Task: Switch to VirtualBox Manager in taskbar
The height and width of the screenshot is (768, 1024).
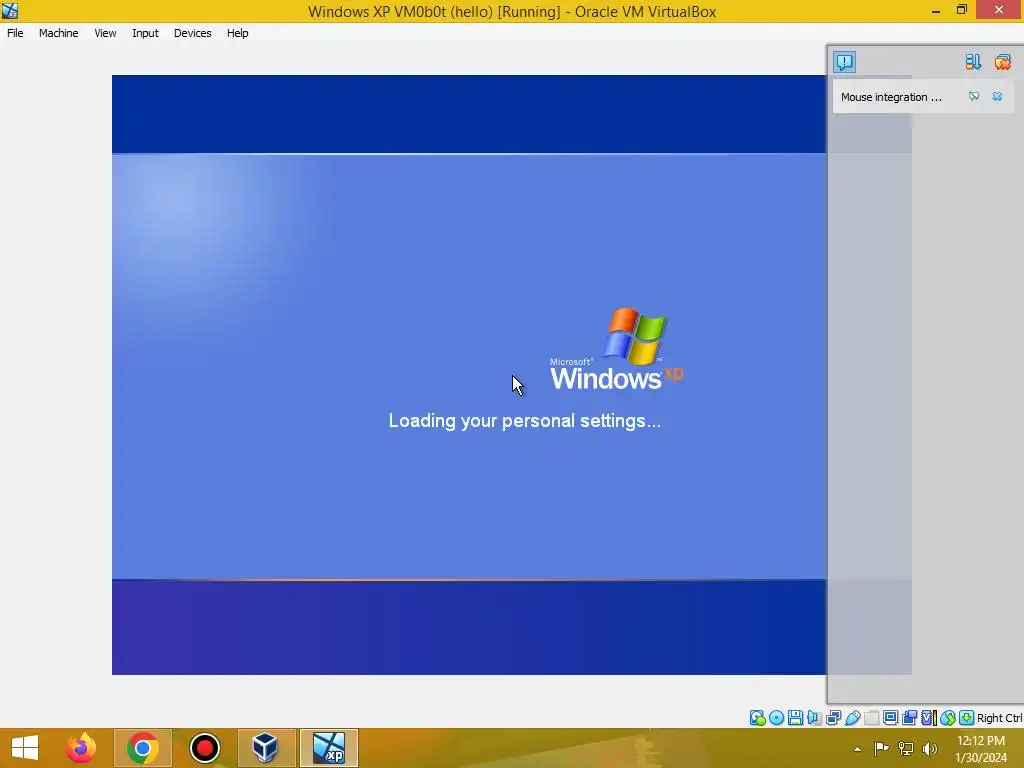Action: pyautogui.click(x=266, y=748)
